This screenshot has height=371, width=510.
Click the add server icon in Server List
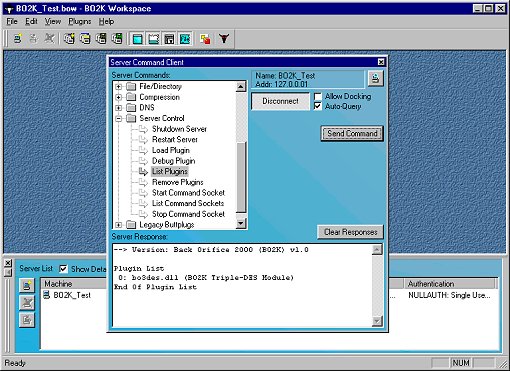tap(27, 285)
